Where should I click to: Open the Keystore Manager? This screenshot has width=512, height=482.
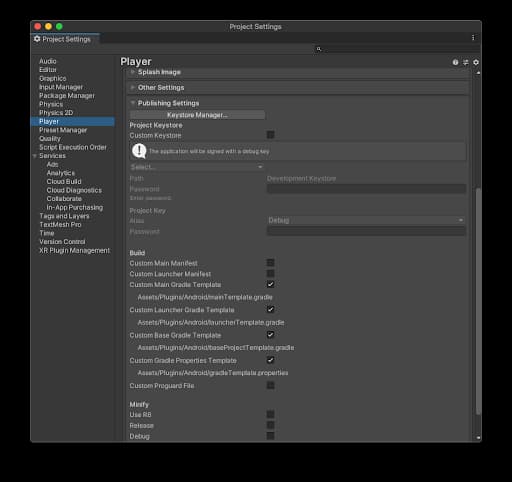[x=197, y=115]
